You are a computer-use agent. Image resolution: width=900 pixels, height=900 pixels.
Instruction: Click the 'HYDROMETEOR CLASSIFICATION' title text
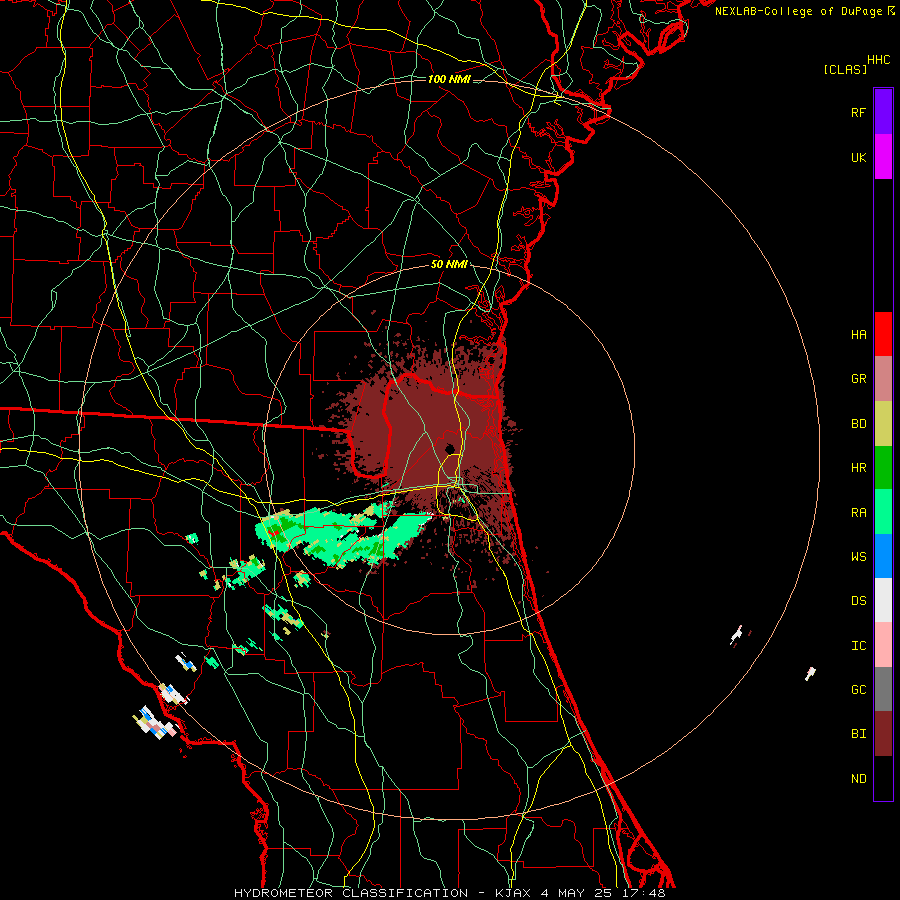351,893
